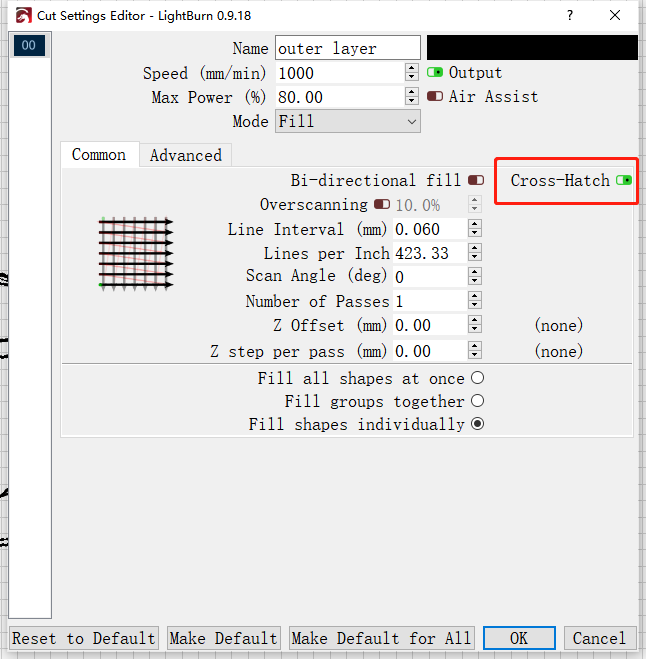Click the (none) text beside Z Offset

[x=559, y=325]
